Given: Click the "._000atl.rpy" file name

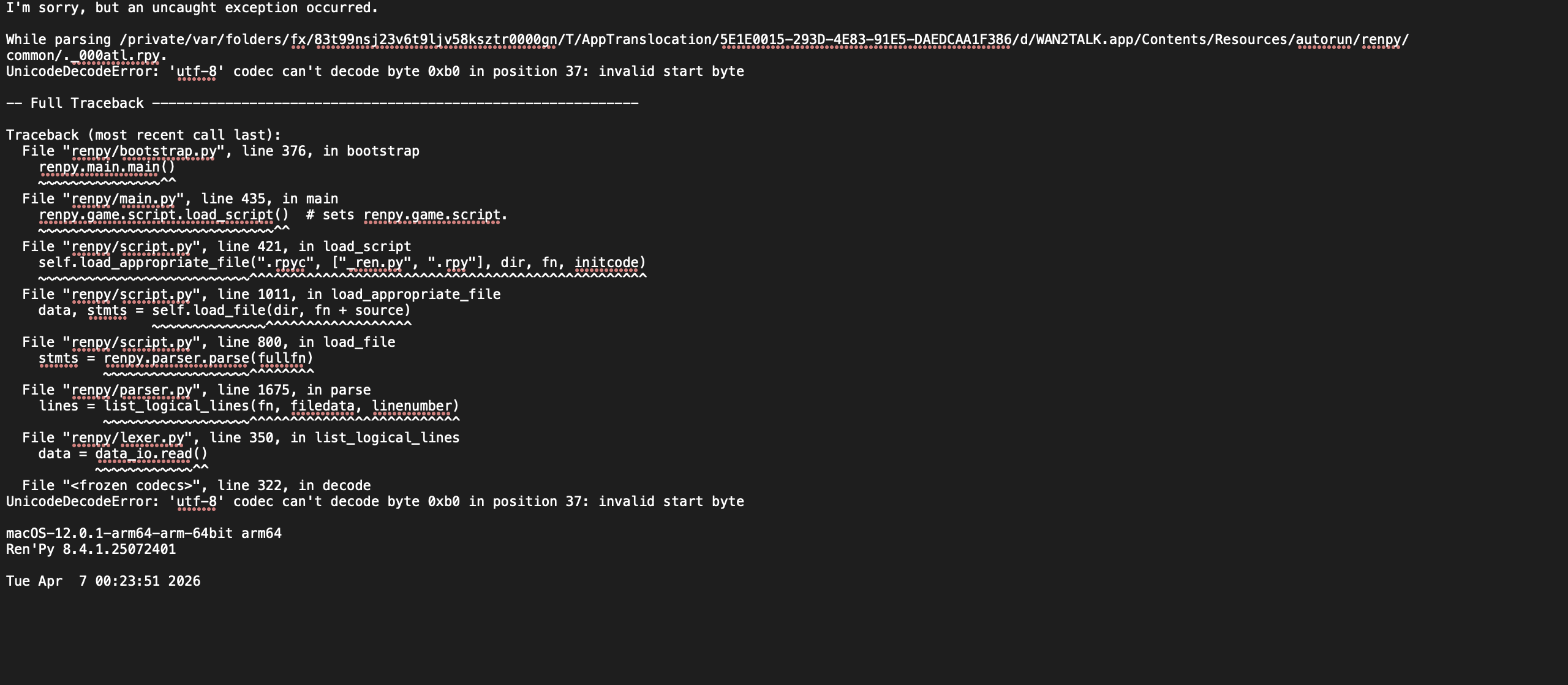Looking at the screenshot, I should tap(115, 56).
